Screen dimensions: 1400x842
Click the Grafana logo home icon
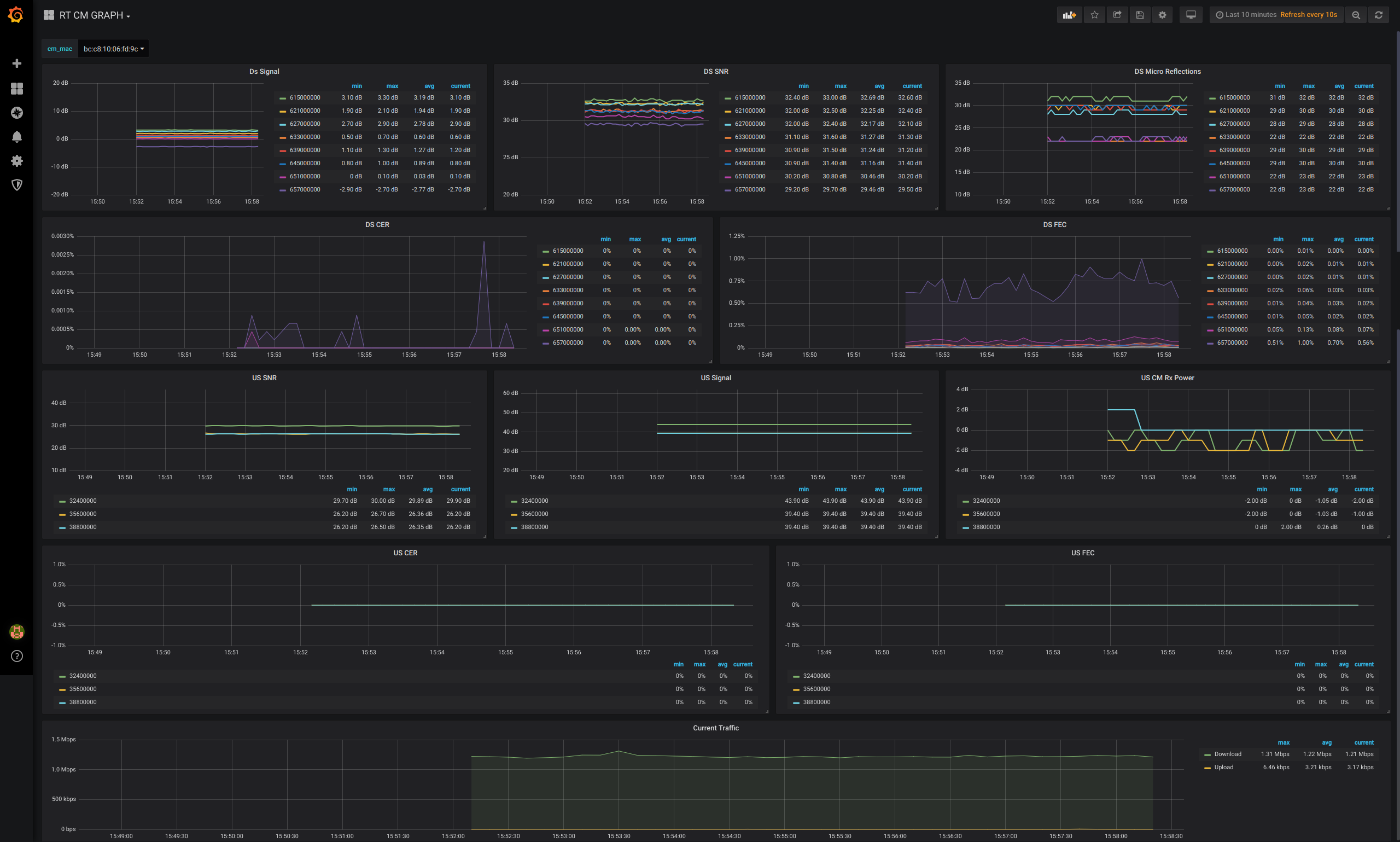[16, 15]
